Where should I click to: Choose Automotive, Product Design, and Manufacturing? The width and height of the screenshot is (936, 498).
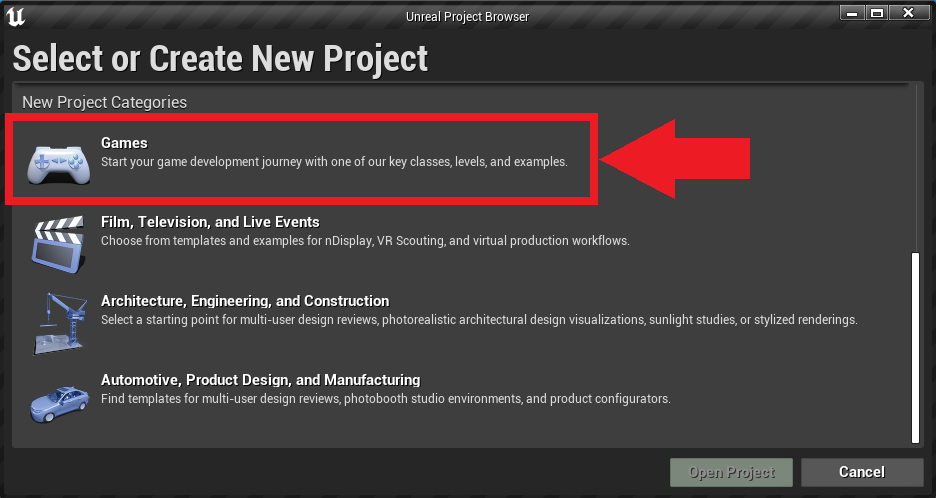tap(260, 380)
